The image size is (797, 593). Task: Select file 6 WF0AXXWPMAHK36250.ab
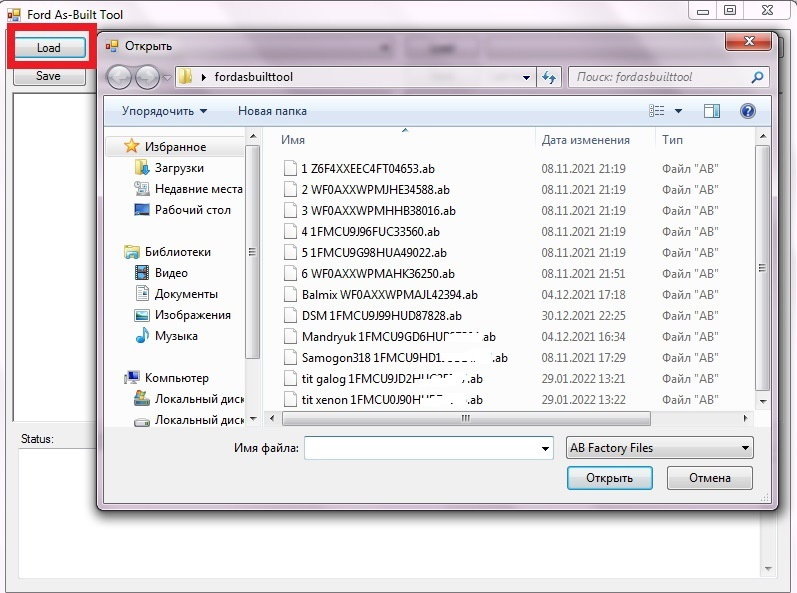coord(378,274)
